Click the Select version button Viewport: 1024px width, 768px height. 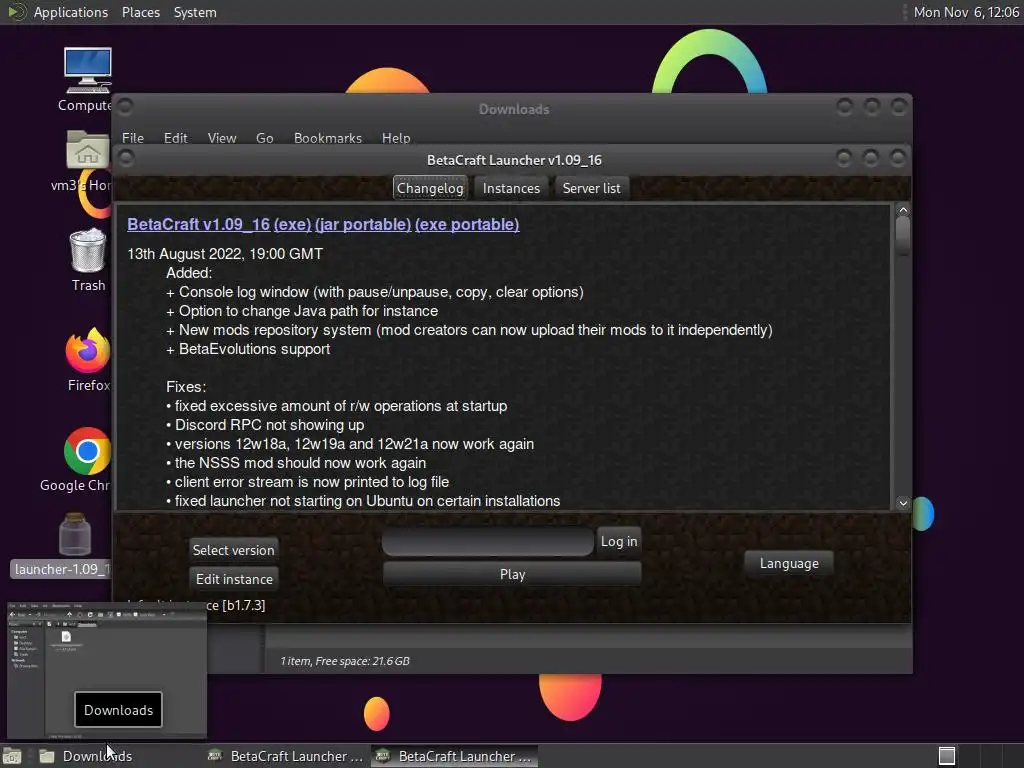click(x=234, y=550)
